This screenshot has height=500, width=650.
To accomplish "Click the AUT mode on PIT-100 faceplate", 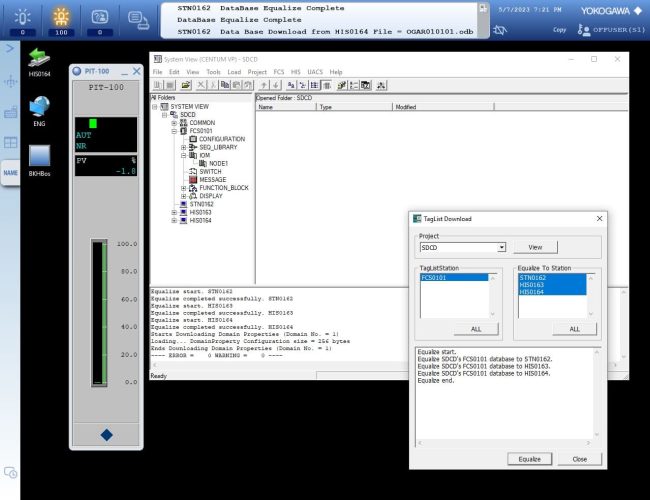I will point(83,135).
